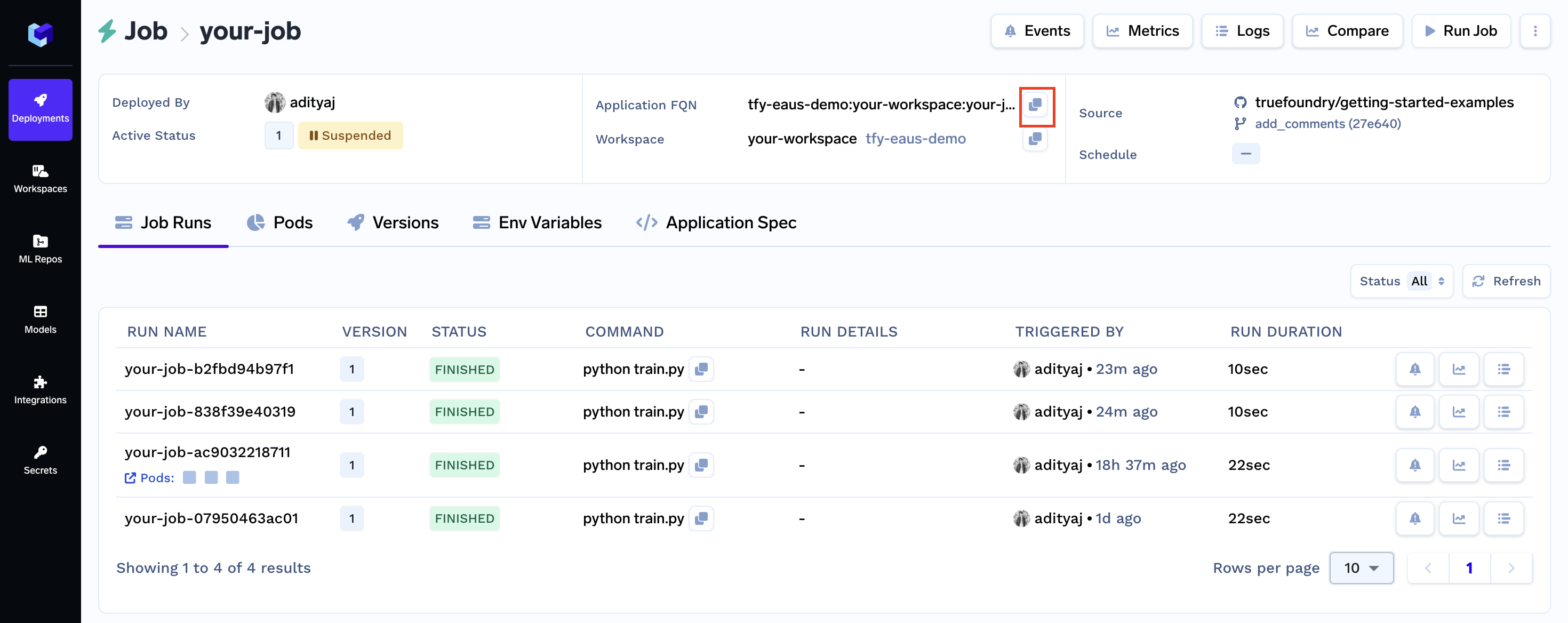Copy command for your-job-b2fbd94b97f1 run

[x=701, y=369]
